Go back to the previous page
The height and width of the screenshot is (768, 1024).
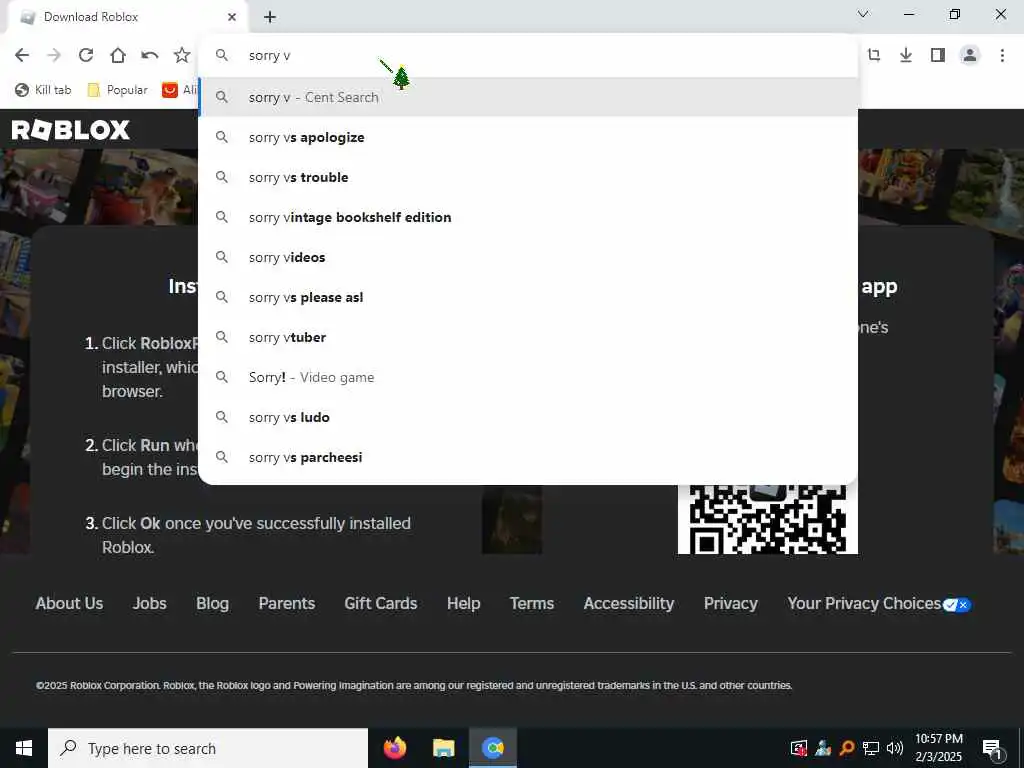coord(22,56)
